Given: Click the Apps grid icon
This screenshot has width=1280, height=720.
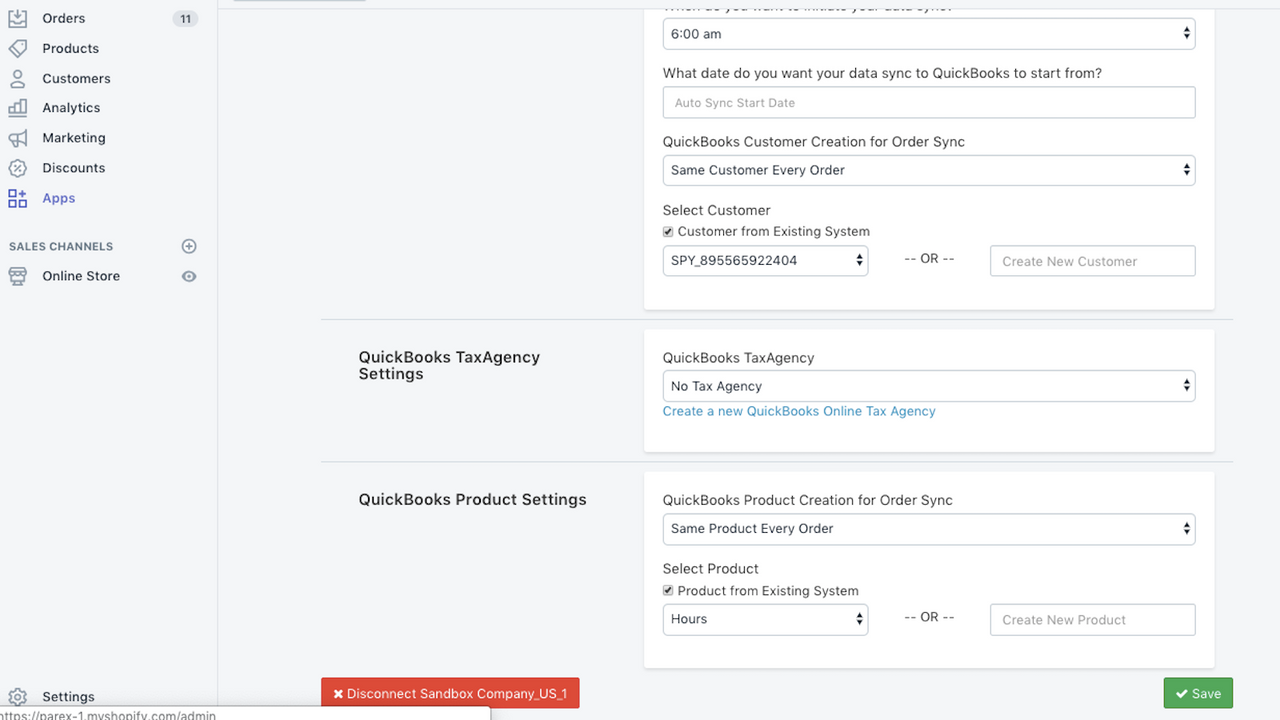Looking at the screenshot, I should tap(18, 198).
